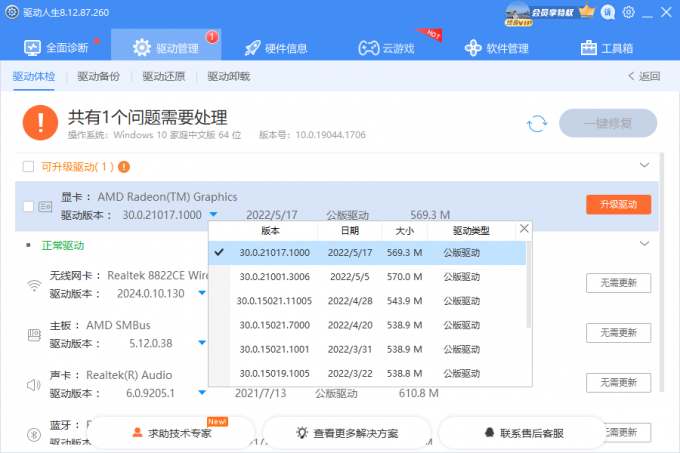Viewport: 680px width, 453px height.
Task: Open 硬件信息 tab
Action: click(276, 48)
